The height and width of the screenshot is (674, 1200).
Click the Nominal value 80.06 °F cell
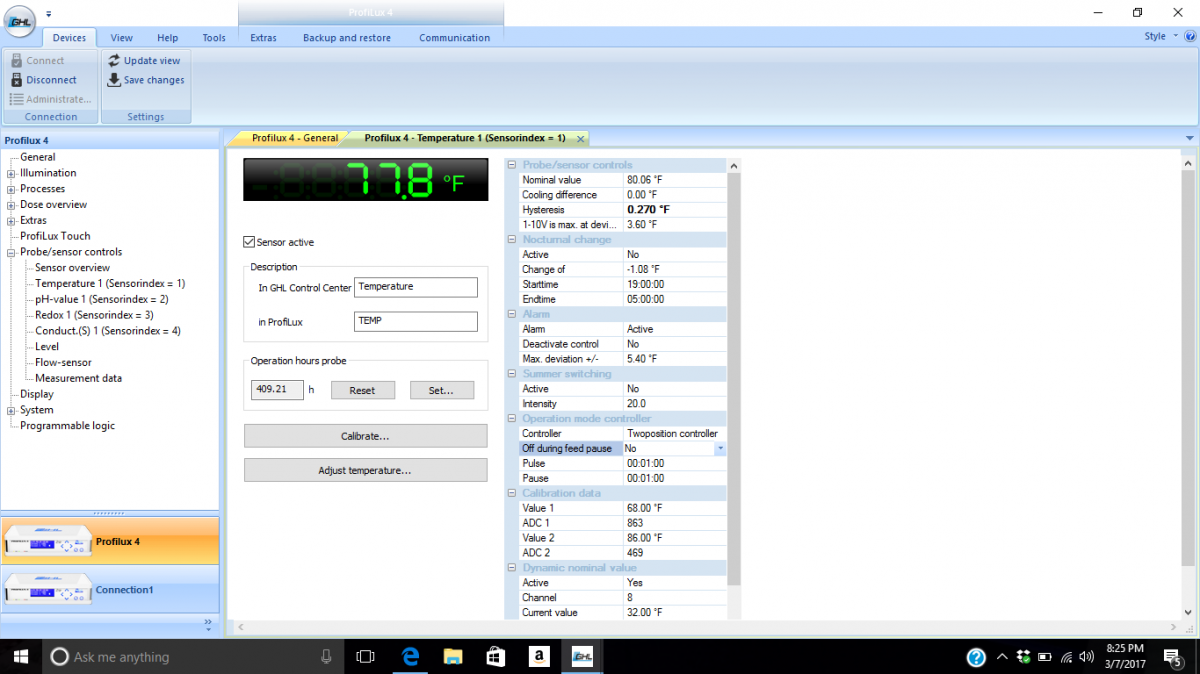675,180
